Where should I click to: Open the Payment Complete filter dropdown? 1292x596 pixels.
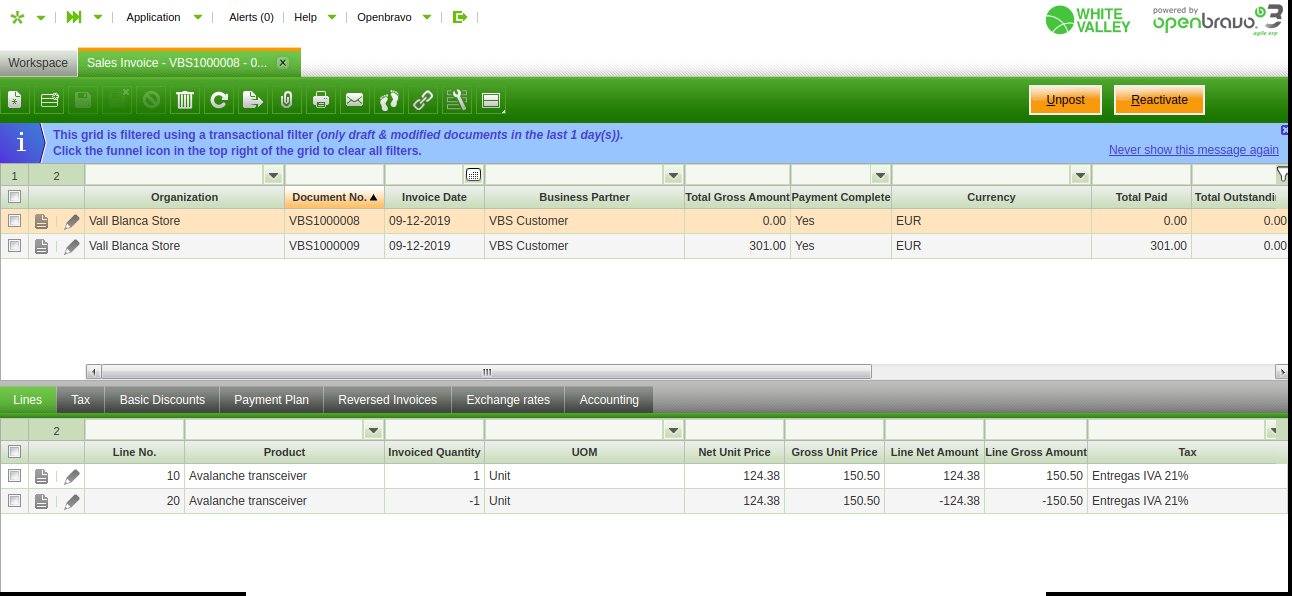coord(880,175)
